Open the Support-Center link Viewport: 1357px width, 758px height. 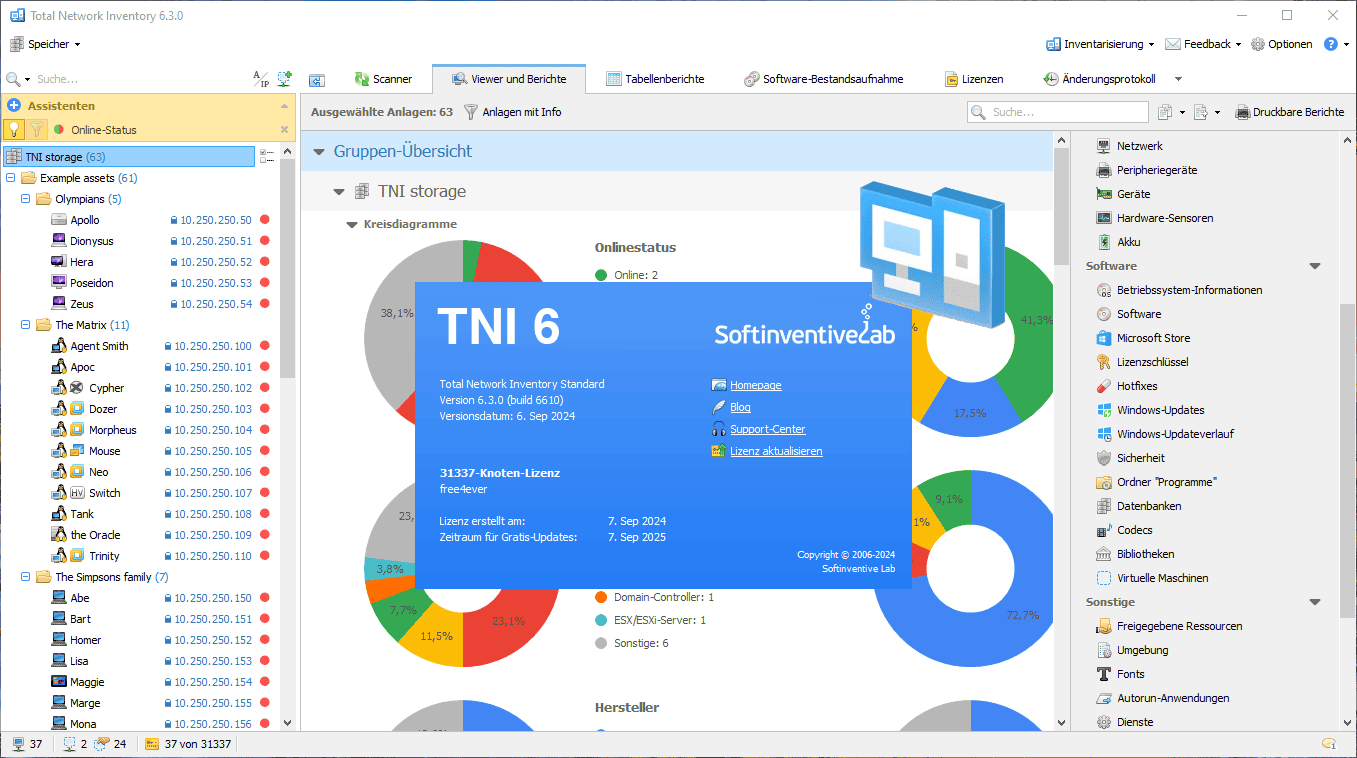pyautogui.click(x=767, y=429)
